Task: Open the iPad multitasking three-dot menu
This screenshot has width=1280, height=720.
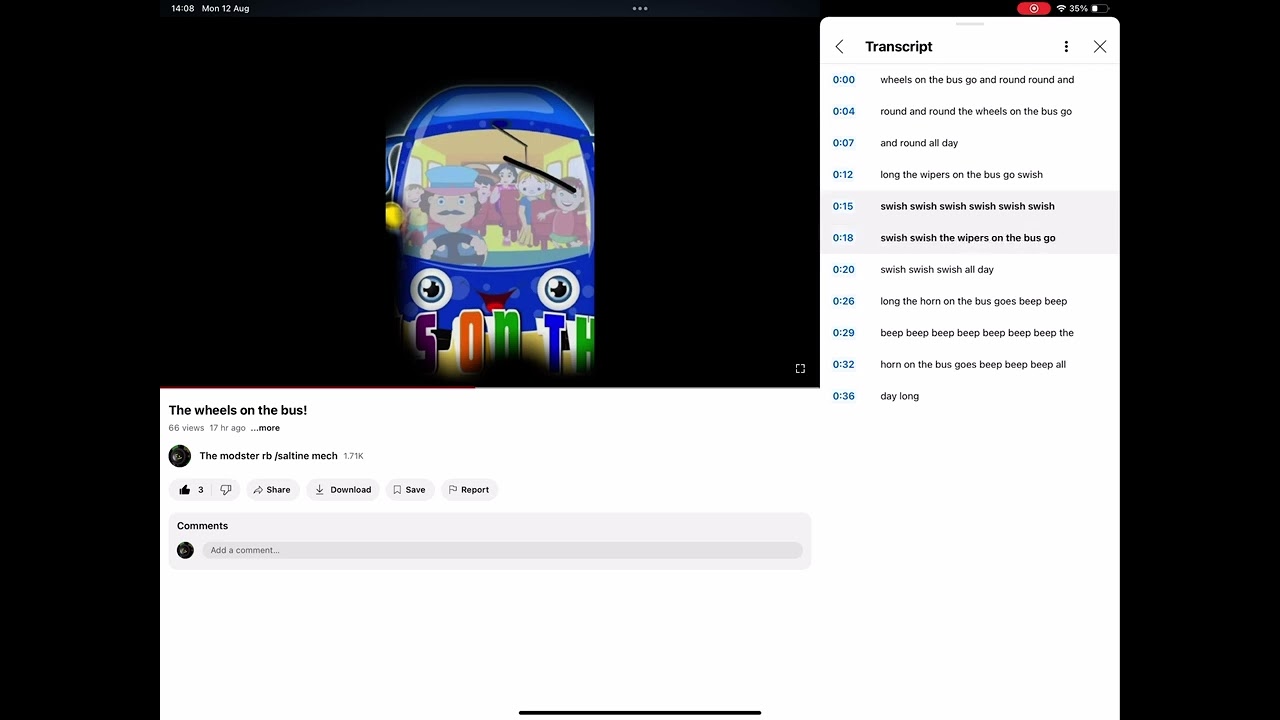Action: click(640, 8)
